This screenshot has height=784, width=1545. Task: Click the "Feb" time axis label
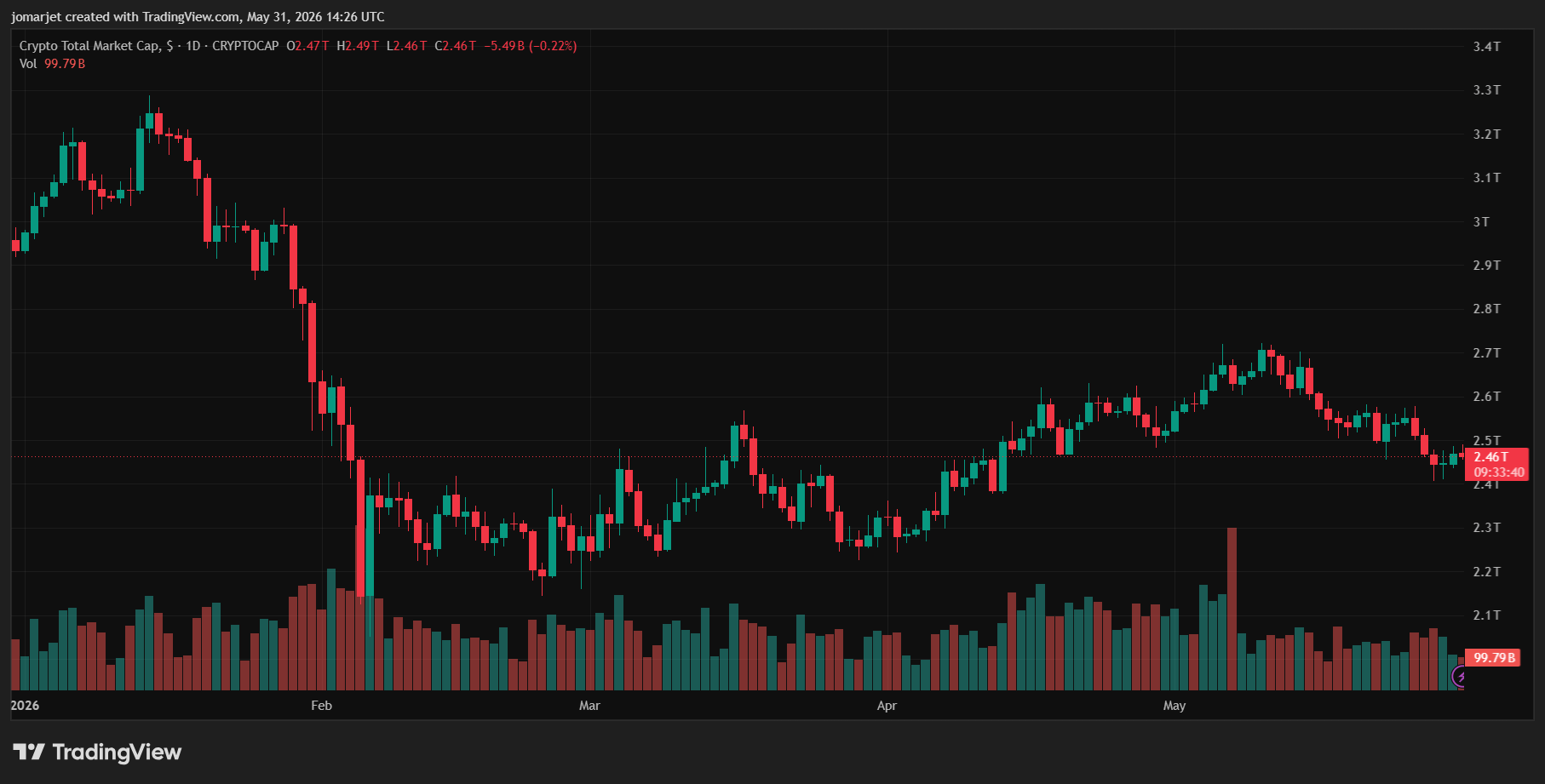[321, 706]
